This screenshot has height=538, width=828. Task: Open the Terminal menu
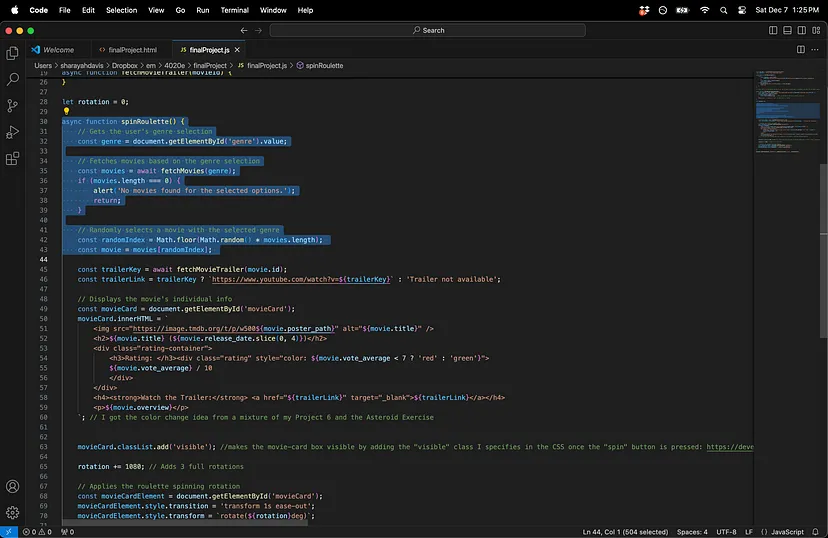(x=234, y=10)
